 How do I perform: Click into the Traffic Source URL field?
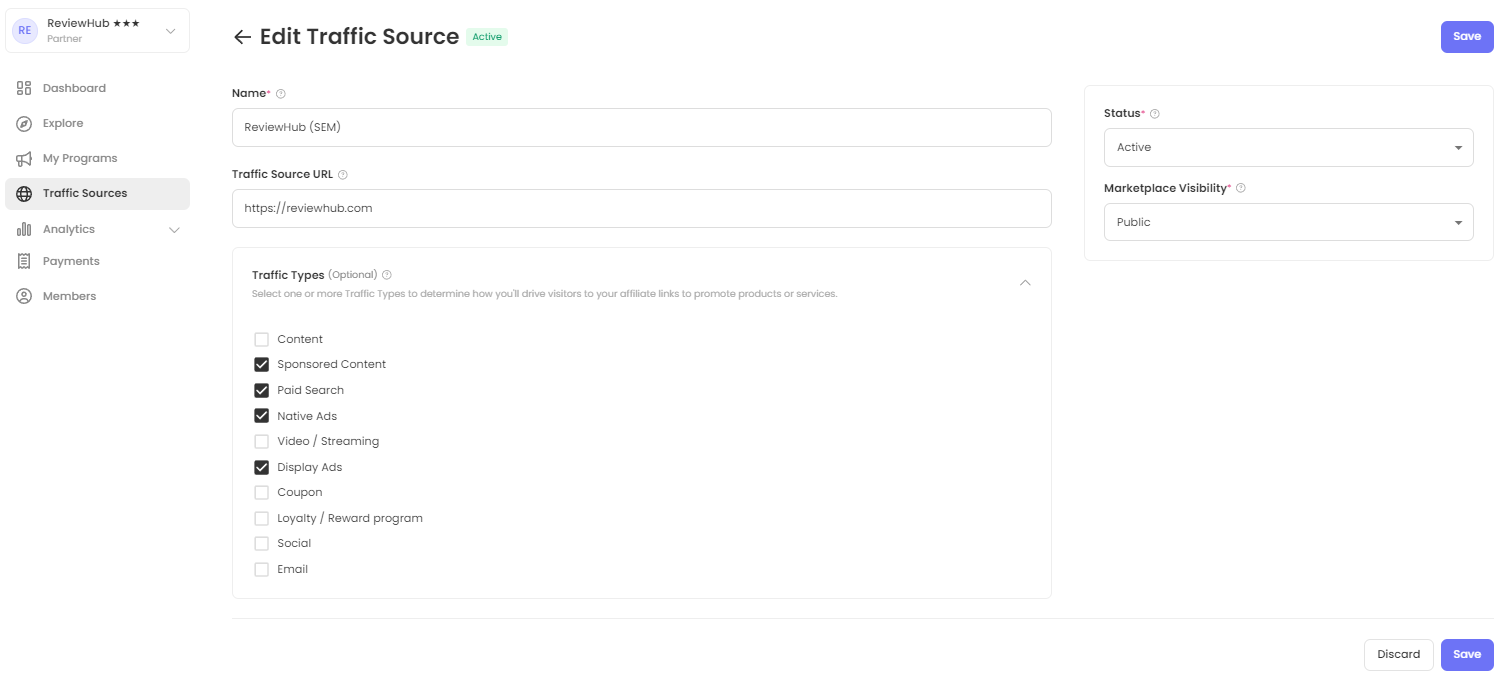[x=641, y=208]
